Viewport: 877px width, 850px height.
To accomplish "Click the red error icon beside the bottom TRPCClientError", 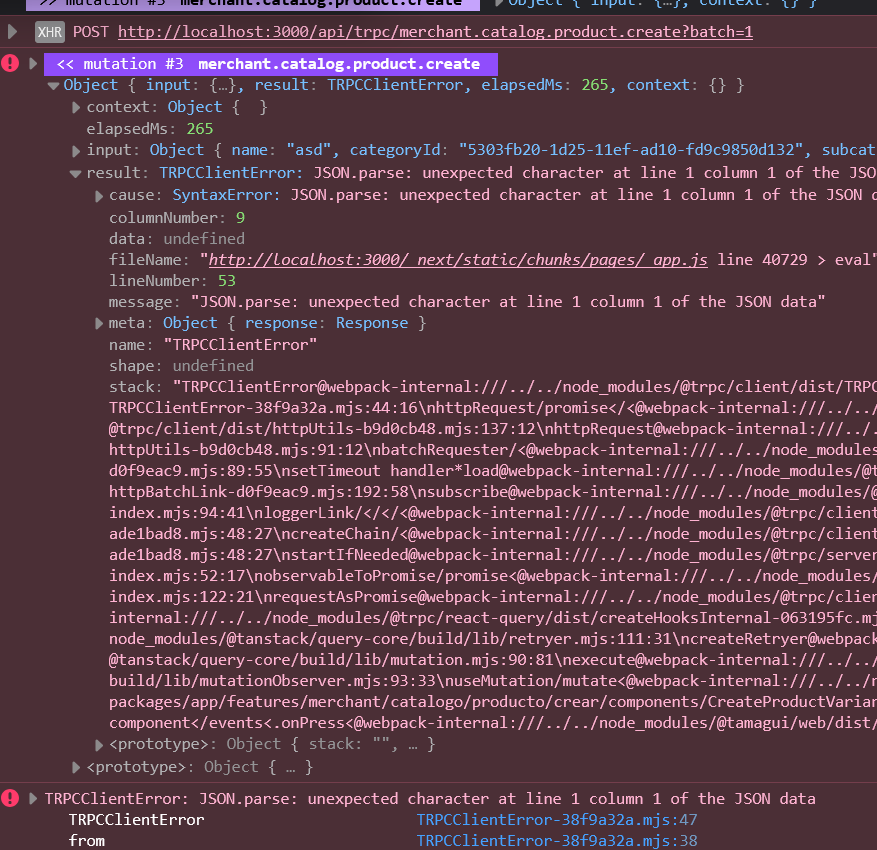I will (x=11, y=798).
